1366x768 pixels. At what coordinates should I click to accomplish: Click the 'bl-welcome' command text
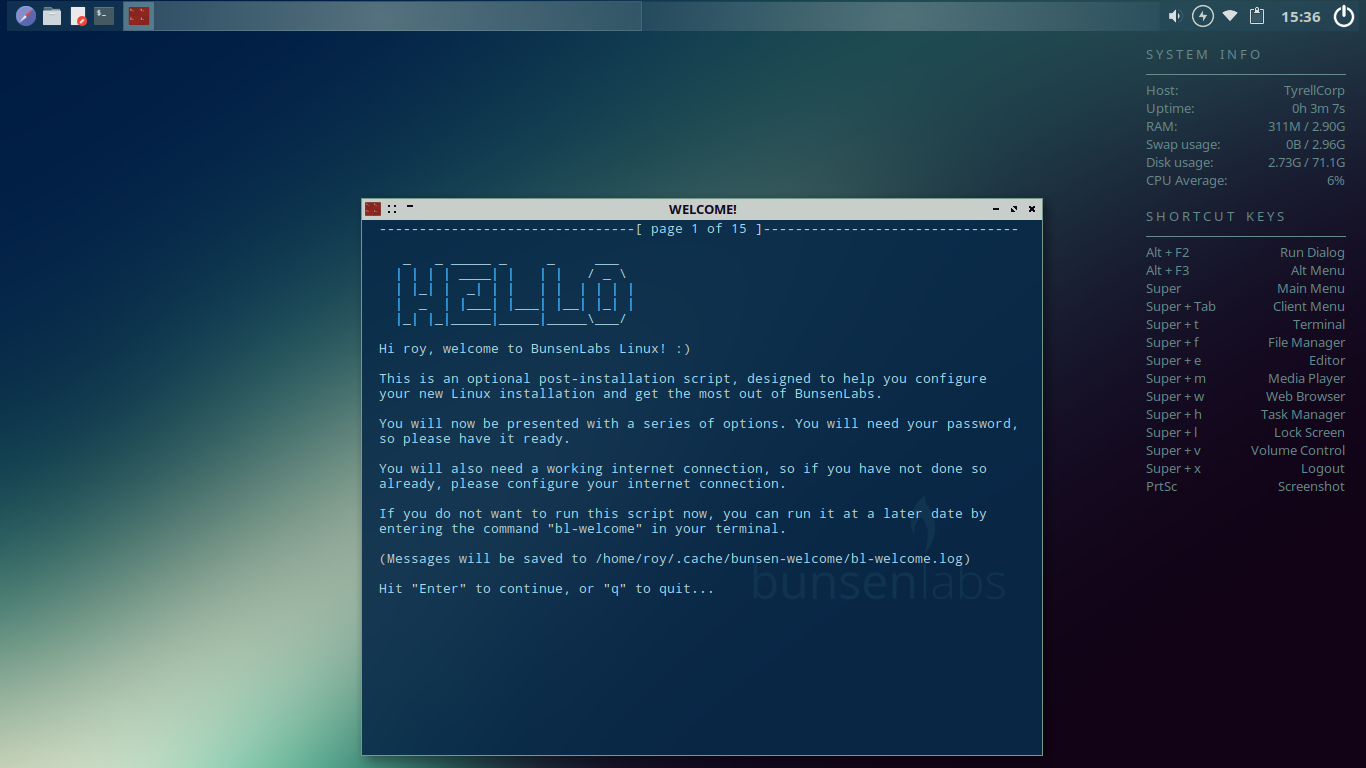coord(595,529)
